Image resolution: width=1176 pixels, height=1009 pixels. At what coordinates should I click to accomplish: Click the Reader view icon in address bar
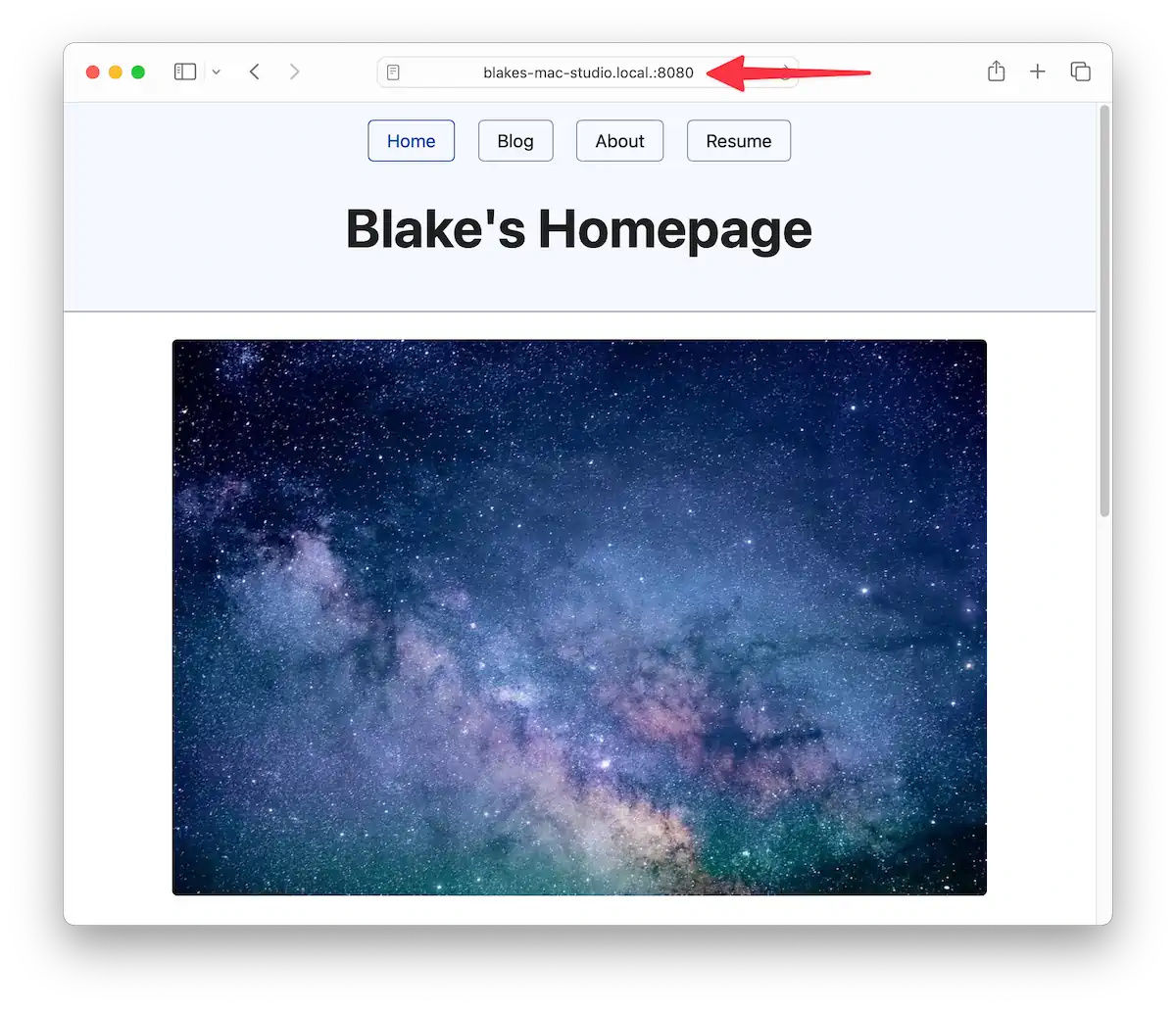(394, 72)
